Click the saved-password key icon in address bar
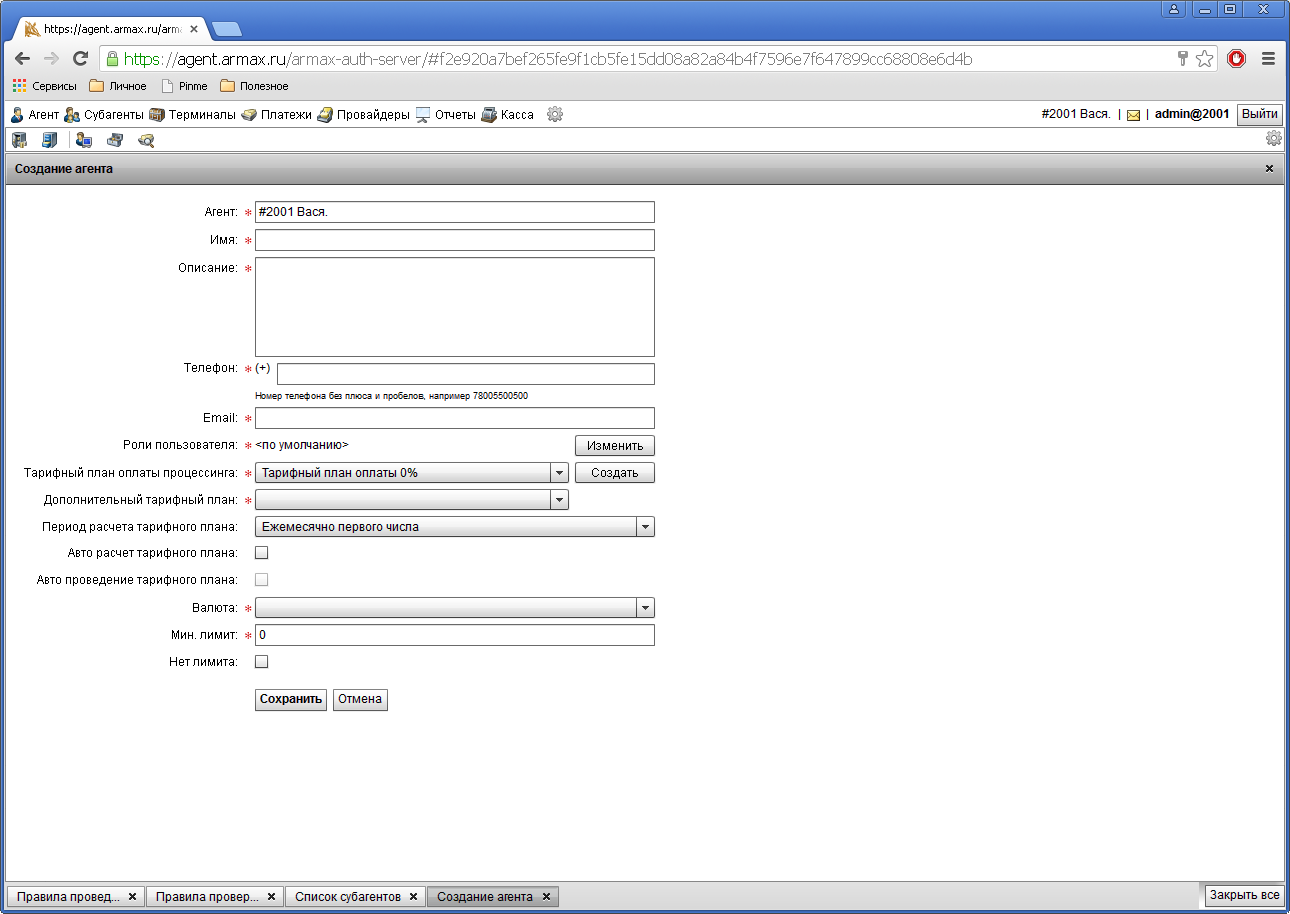Screen dimensions: 1290x914 pyautogui.click(x=1182, y=59)
